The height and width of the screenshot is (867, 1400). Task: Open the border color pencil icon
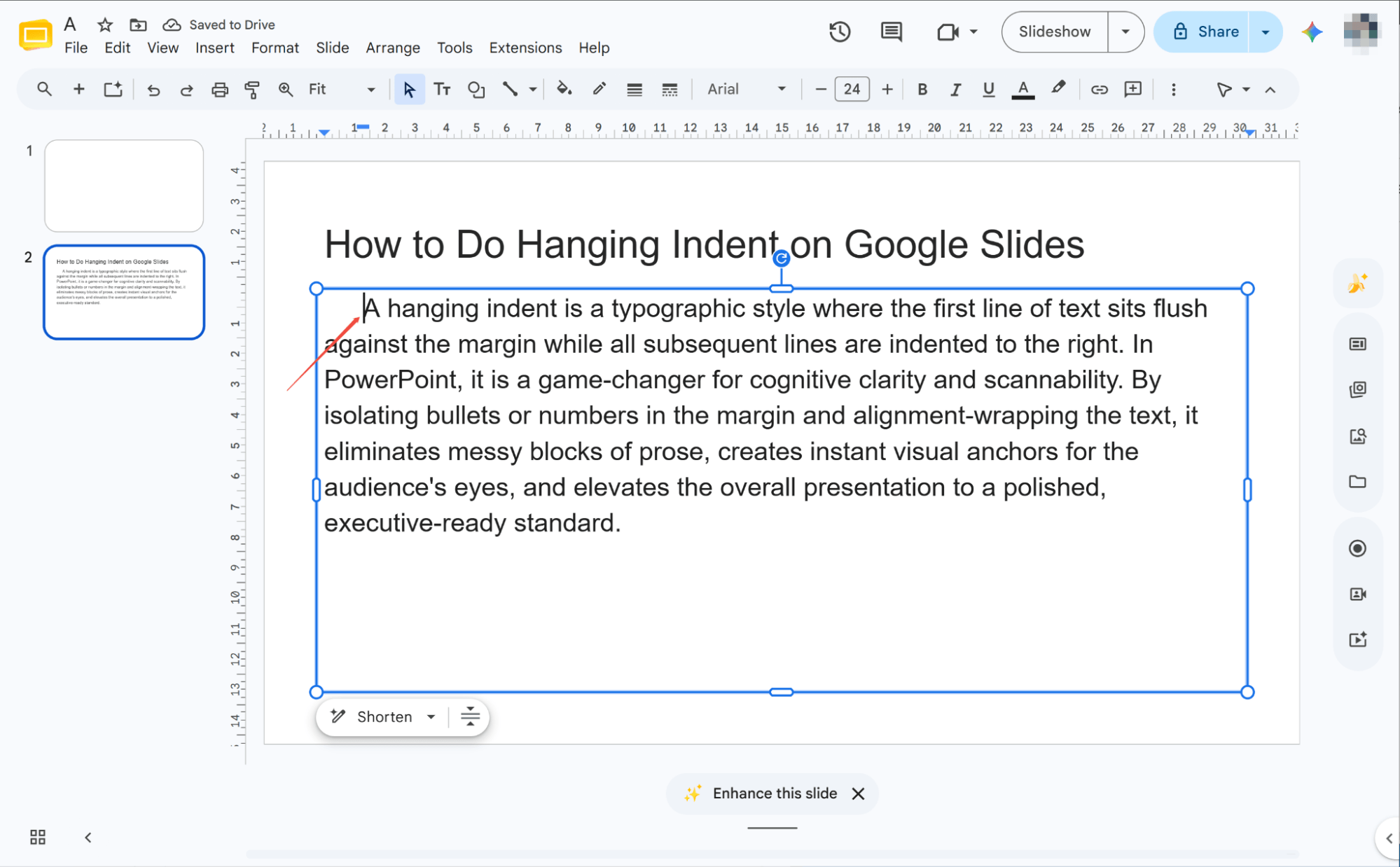[599, 89]
